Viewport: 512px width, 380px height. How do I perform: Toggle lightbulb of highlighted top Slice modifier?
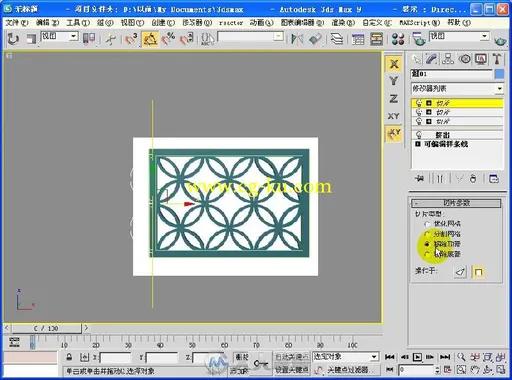point(419,103)
